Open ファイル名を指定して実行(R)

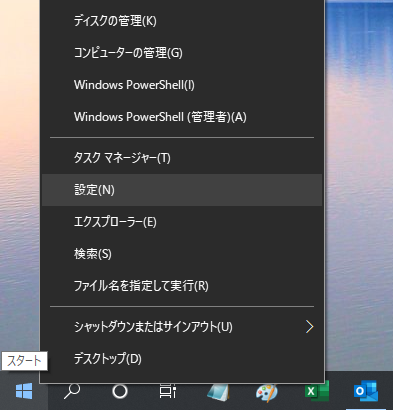pyautogui.click(x=182, y=286)
